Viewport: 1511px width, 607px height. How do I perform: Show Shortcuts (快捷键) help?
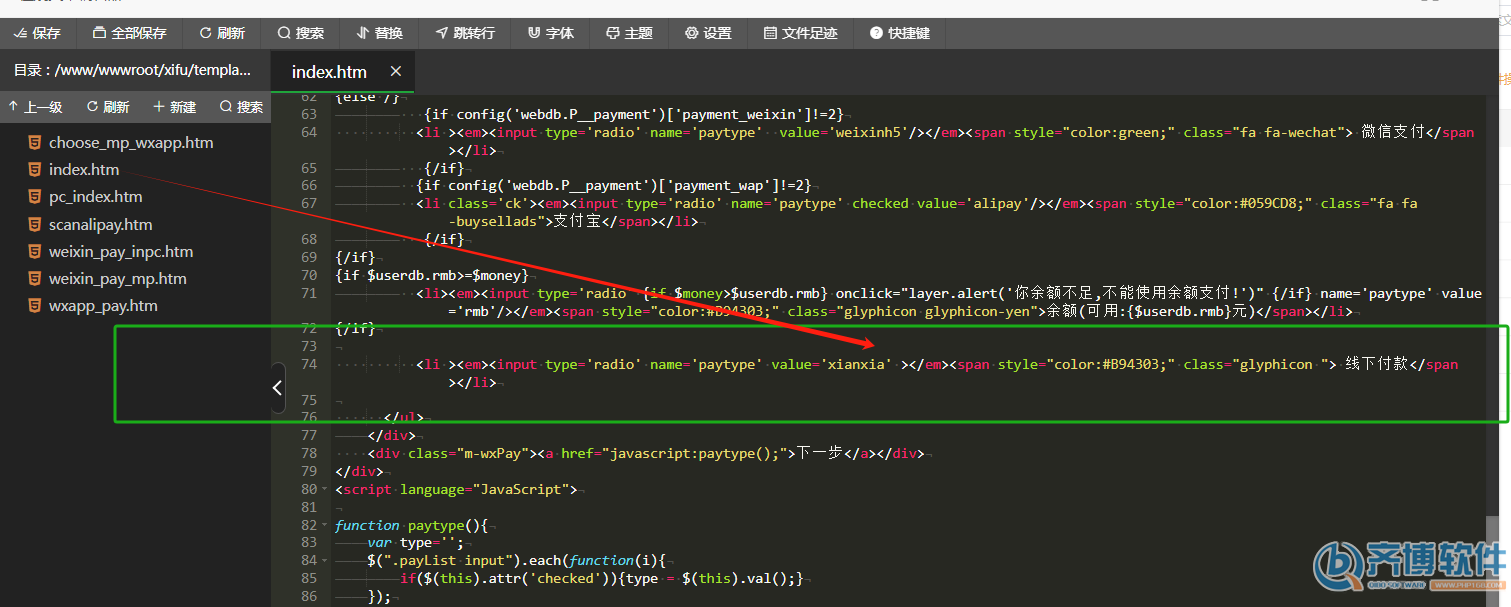900,33
